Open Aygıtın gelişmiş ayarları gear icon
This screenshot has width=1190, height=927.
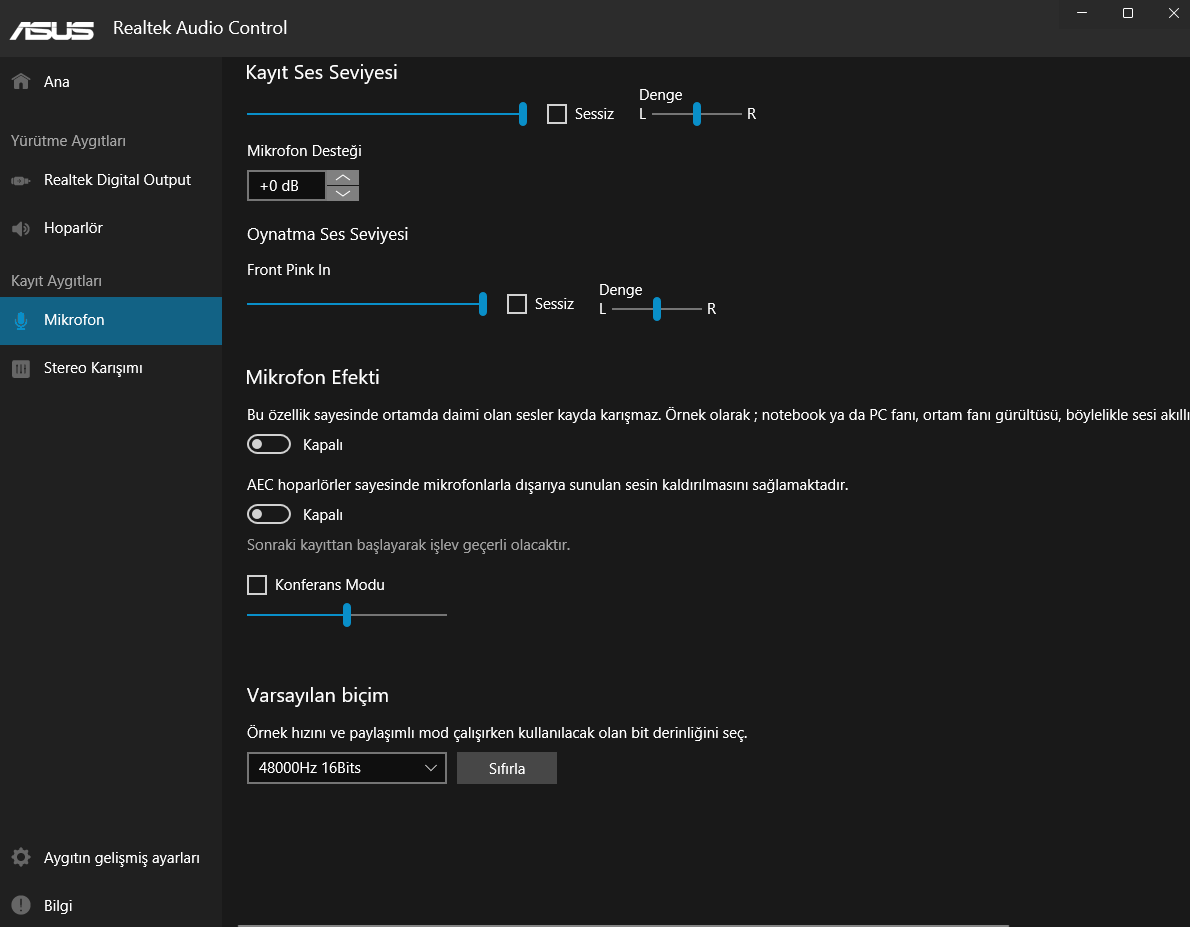(20, 858)
